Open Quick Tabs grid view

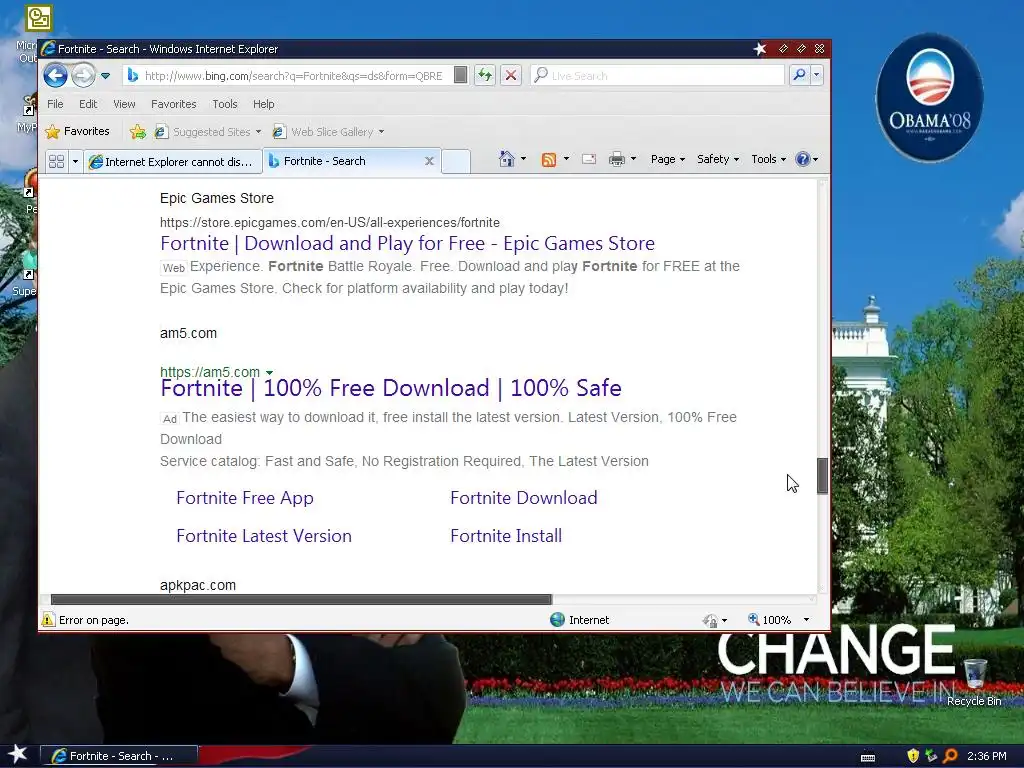point(57,161)
